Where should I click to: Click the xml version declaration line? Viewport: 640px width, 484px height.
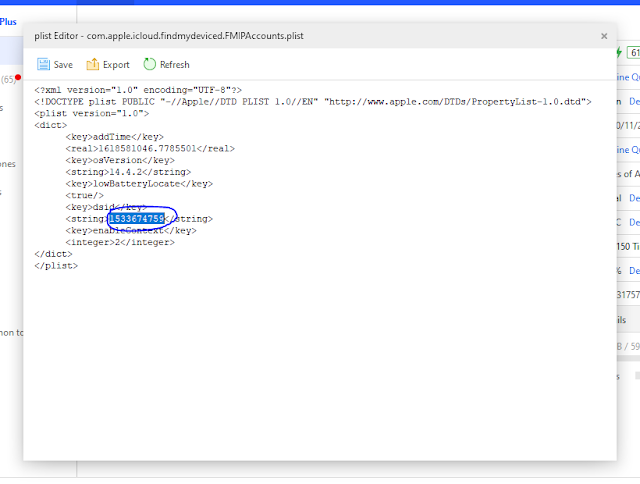[x=138, y=90]
